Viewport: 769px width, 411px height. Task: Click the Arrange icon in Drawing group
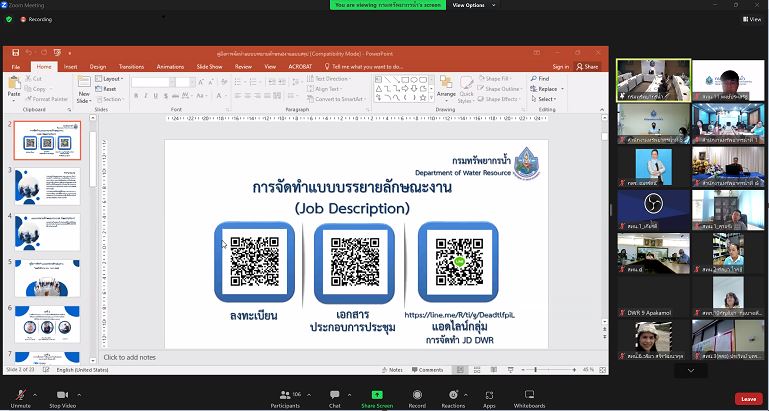[x=446, y=82]
